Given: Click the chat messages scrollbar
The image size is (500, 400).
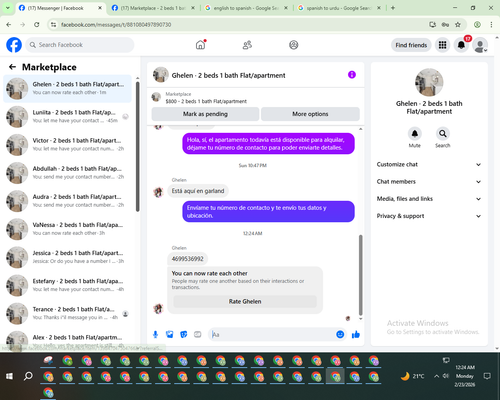Looking at the screenshot, I should click(360, 275).
